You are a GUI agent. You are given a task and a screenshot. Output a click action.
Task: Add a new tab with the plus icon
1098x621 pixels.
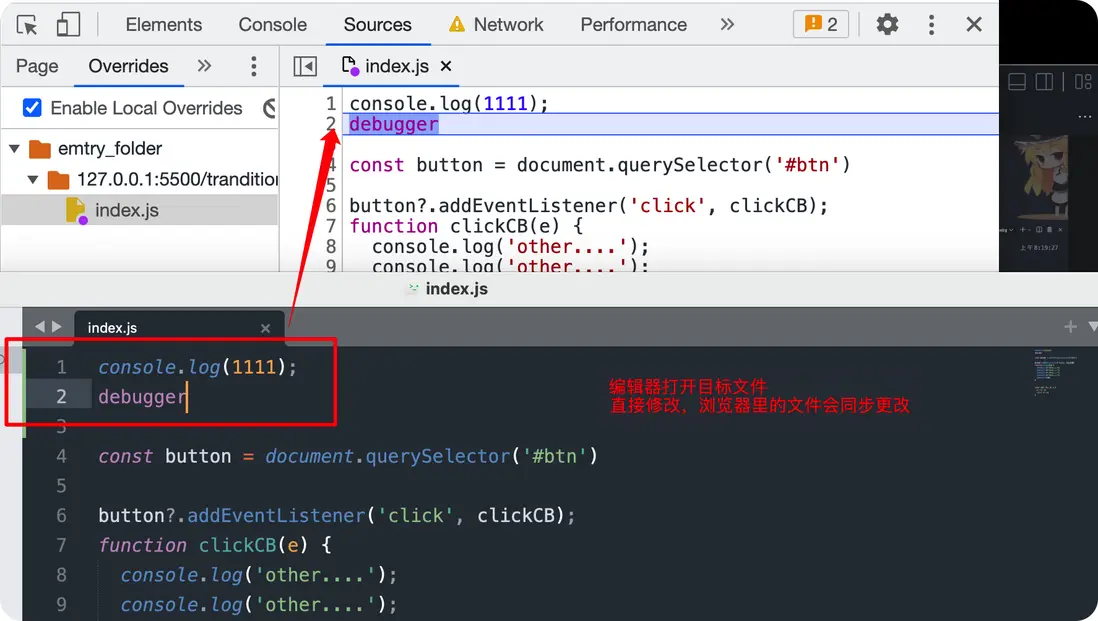pos(1070,327)
